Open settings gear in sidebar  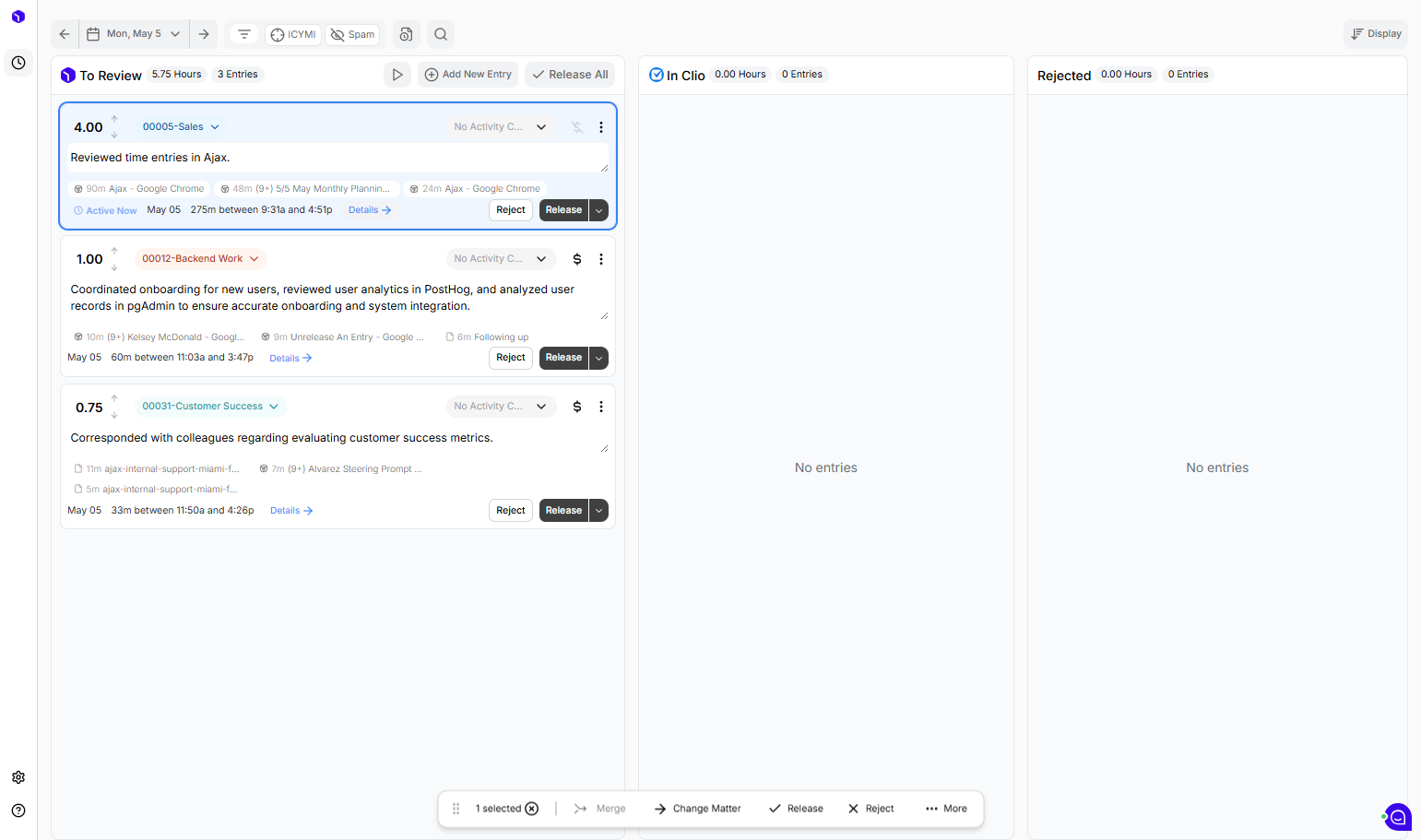(18, 777)
